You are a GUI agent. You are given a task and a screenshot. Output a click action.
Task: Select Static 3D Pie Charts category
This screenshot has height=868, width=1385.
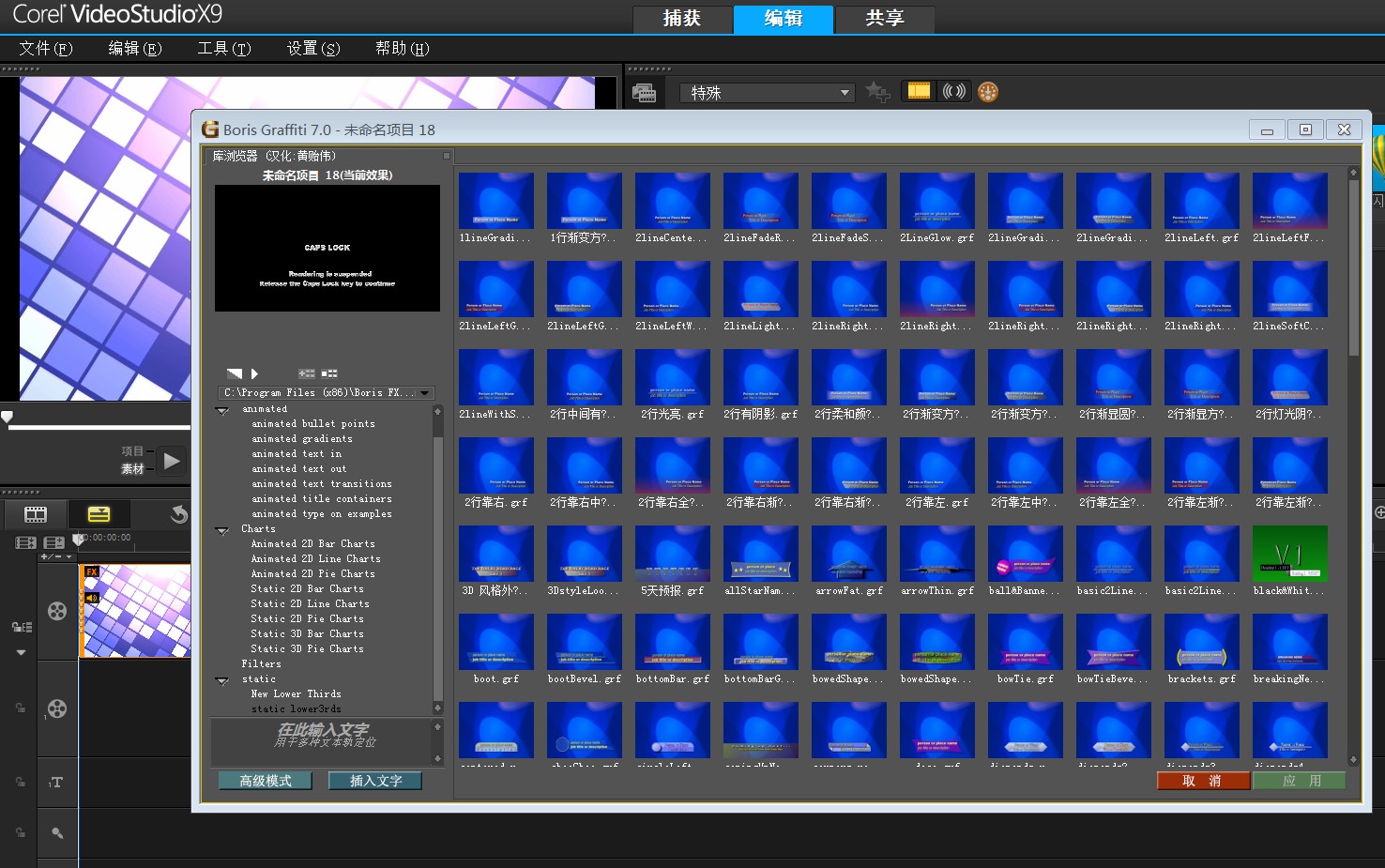[x=307, y=649]
